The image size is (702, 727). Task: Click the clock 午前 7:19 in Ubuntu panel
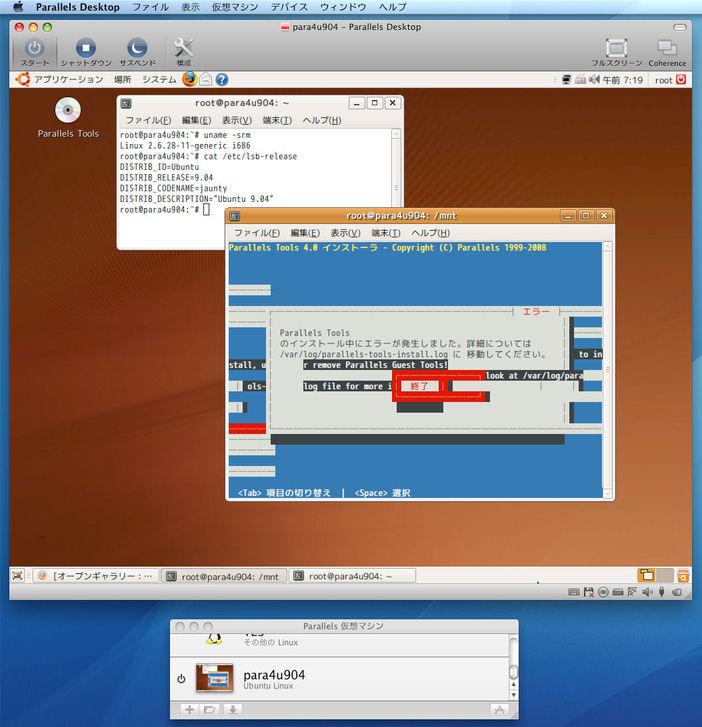pyautogui.click(x=623, y=80)
